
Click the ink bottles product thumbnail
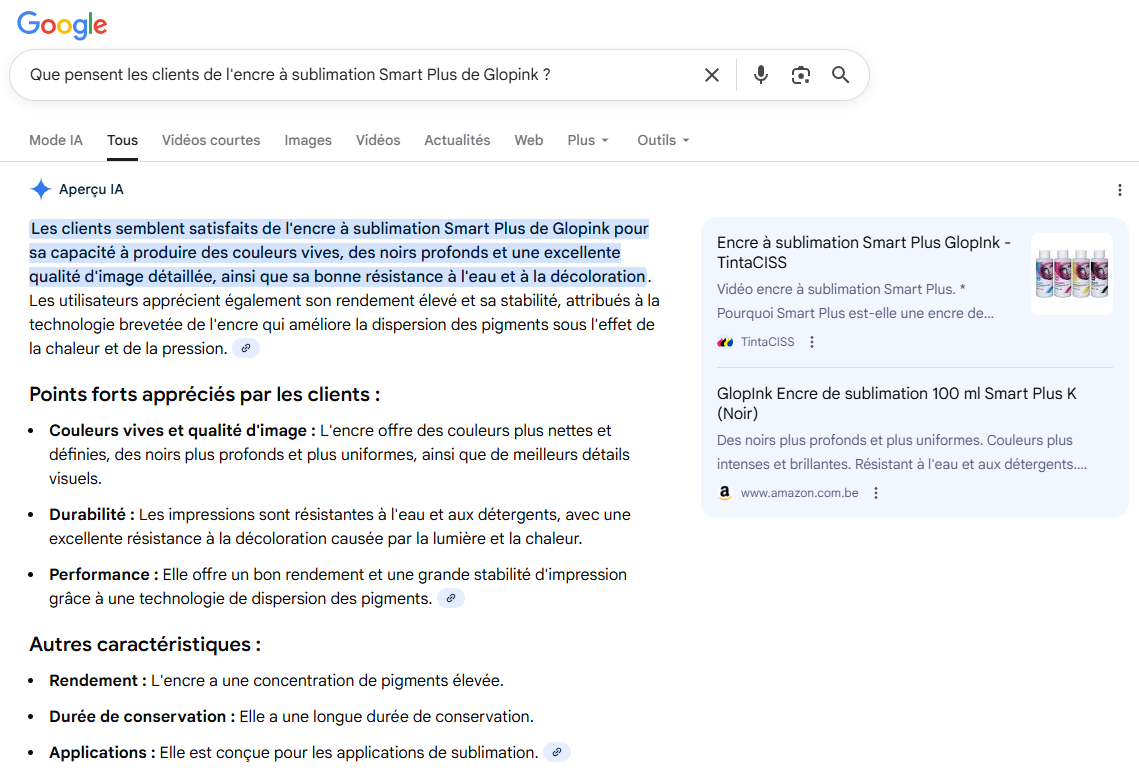[1071, 274]
